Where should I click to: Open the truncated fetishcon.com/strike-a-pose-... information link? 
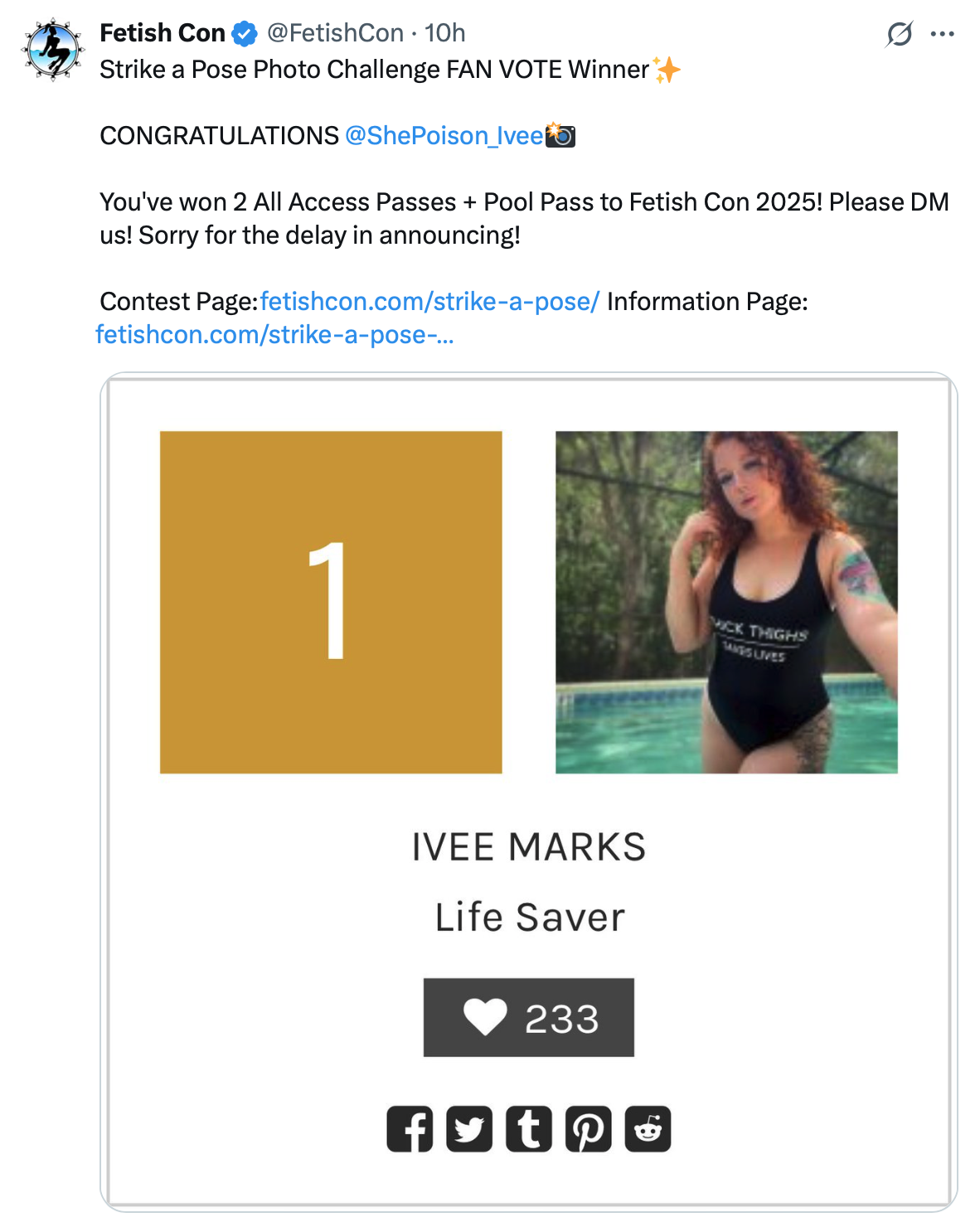tap(274, 334)
